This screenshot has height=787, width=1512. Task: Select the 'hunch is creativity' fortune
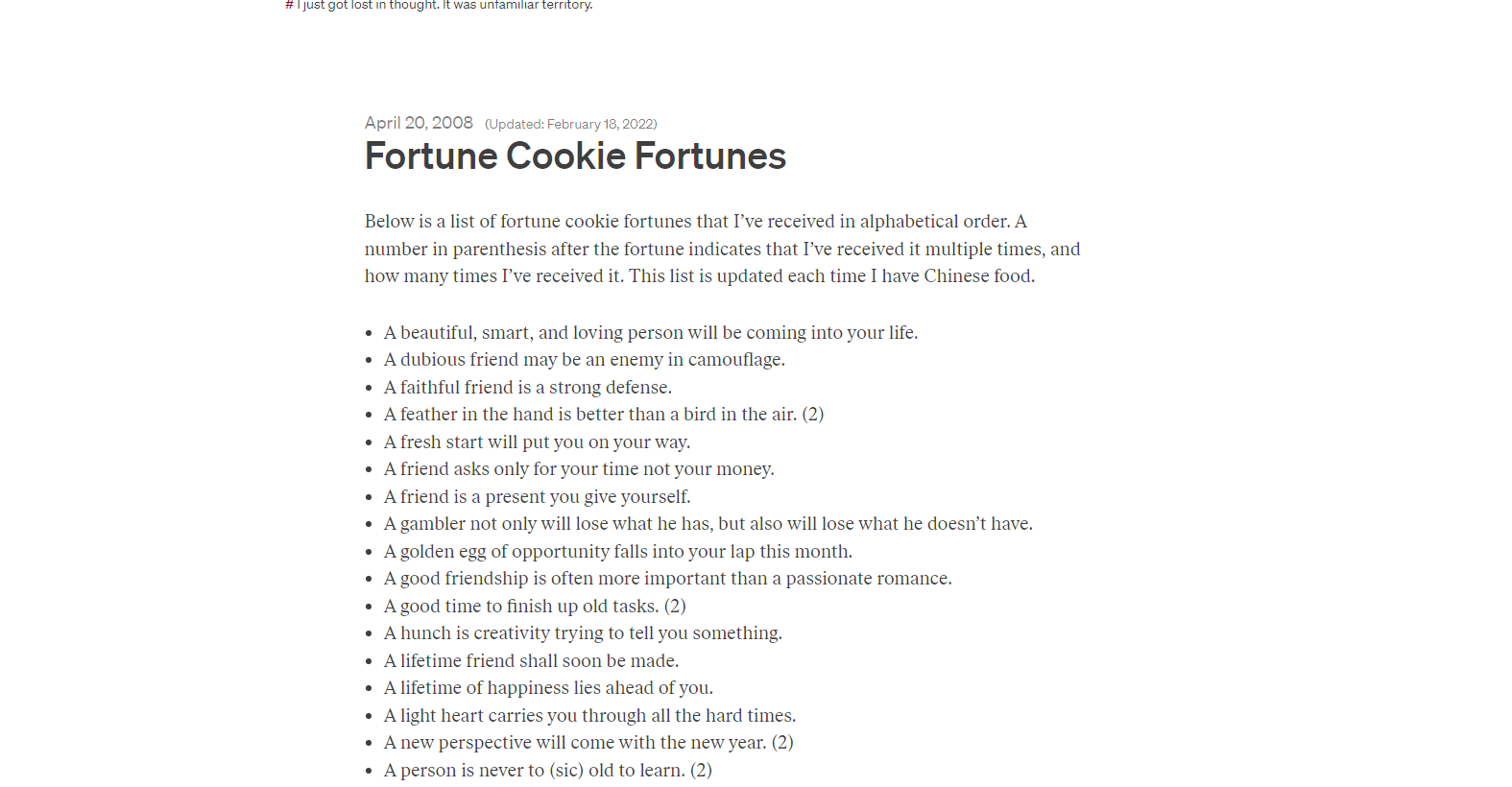click(583, 633)
